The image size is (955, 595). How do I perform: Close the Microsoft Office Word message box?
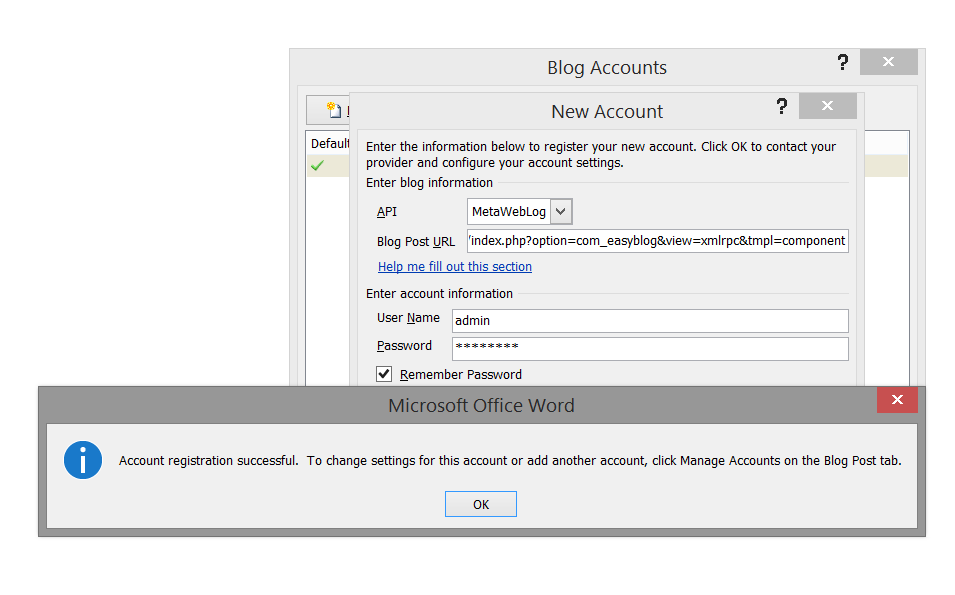pos(897,400)
